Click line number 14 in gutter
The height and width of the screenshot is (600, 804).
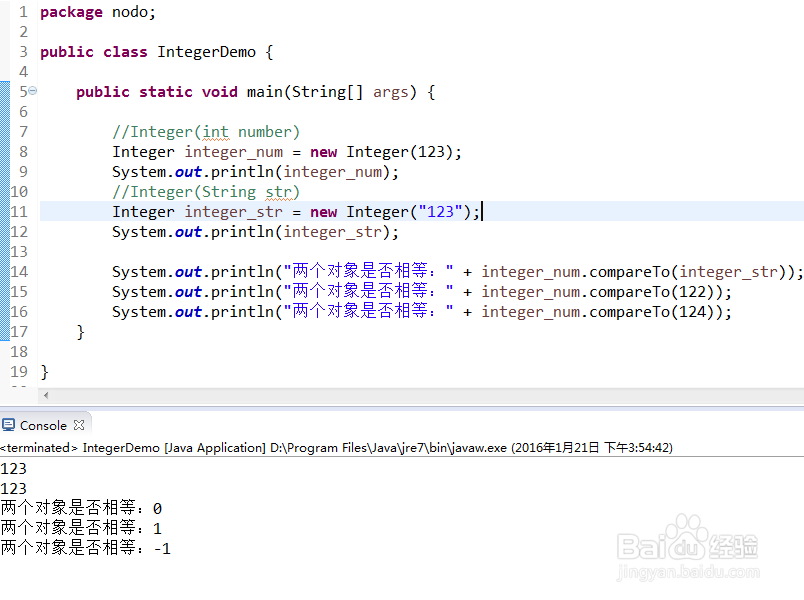coord(19,272)
